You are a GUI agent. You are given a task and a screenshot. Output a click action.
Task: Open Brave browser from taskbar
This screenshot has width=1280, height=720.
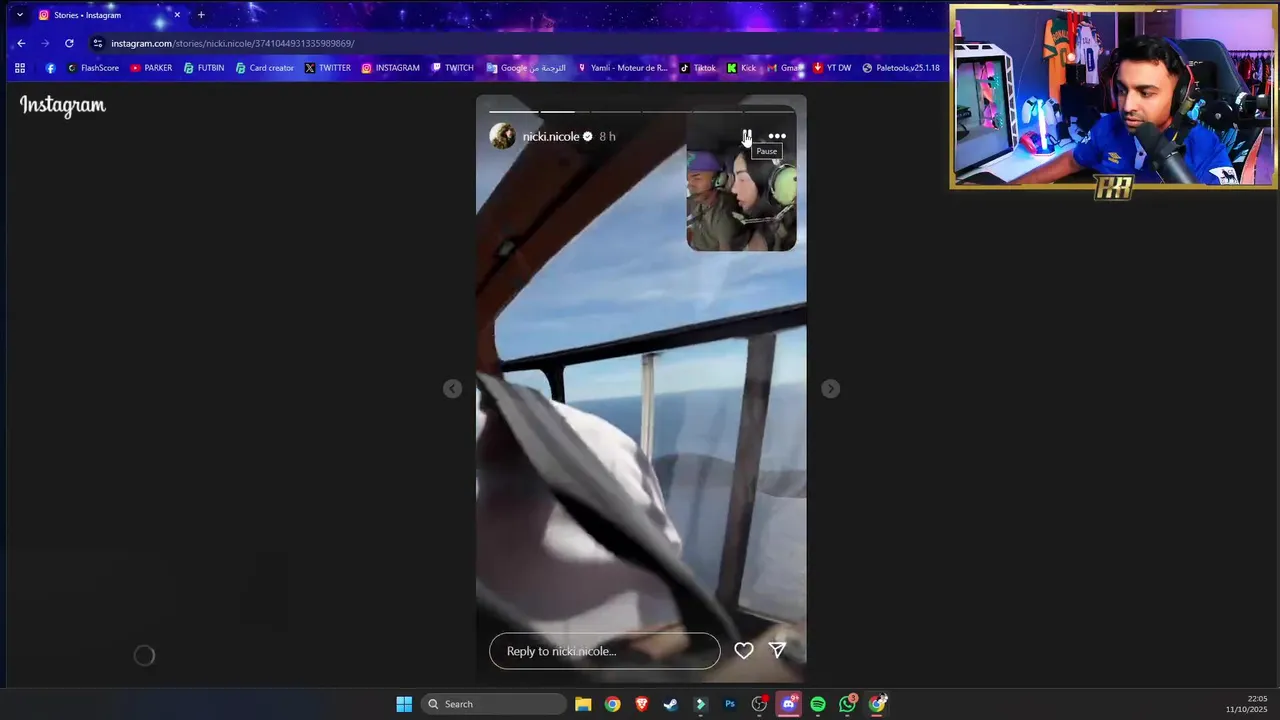641,704
